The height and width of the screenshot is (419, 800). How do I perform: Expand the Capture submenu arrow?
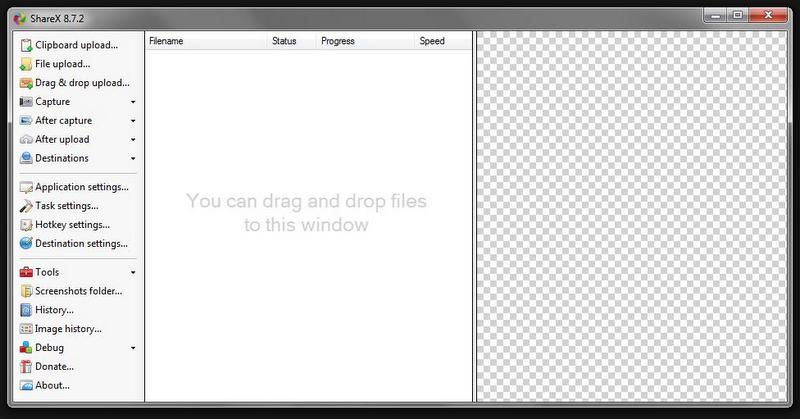(133, 102)
